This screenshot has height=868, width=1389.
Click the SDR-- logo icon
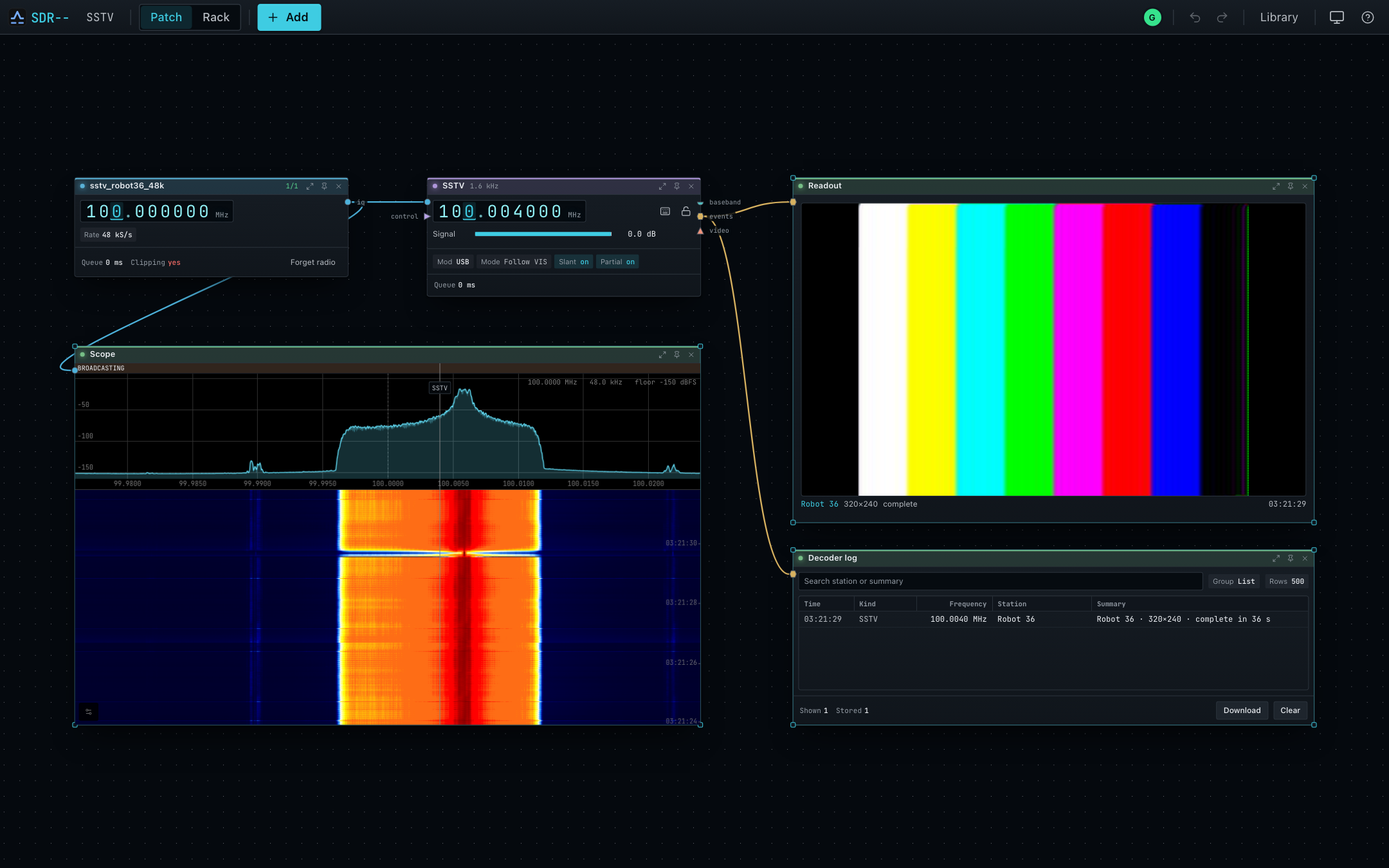click(17, 17)
